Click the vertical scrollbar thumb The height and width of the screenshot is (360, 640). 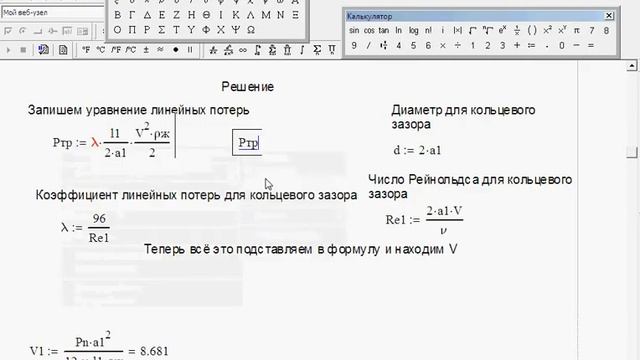(632, 151)
